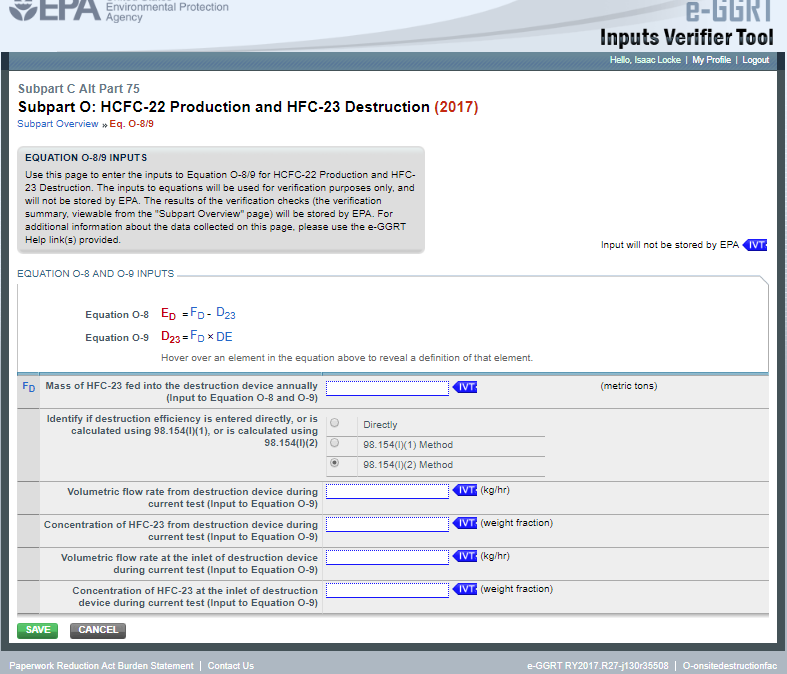Click the '(metric tons)' unit label
This screenshot has height=674, width=787.
tap(629, 386)
